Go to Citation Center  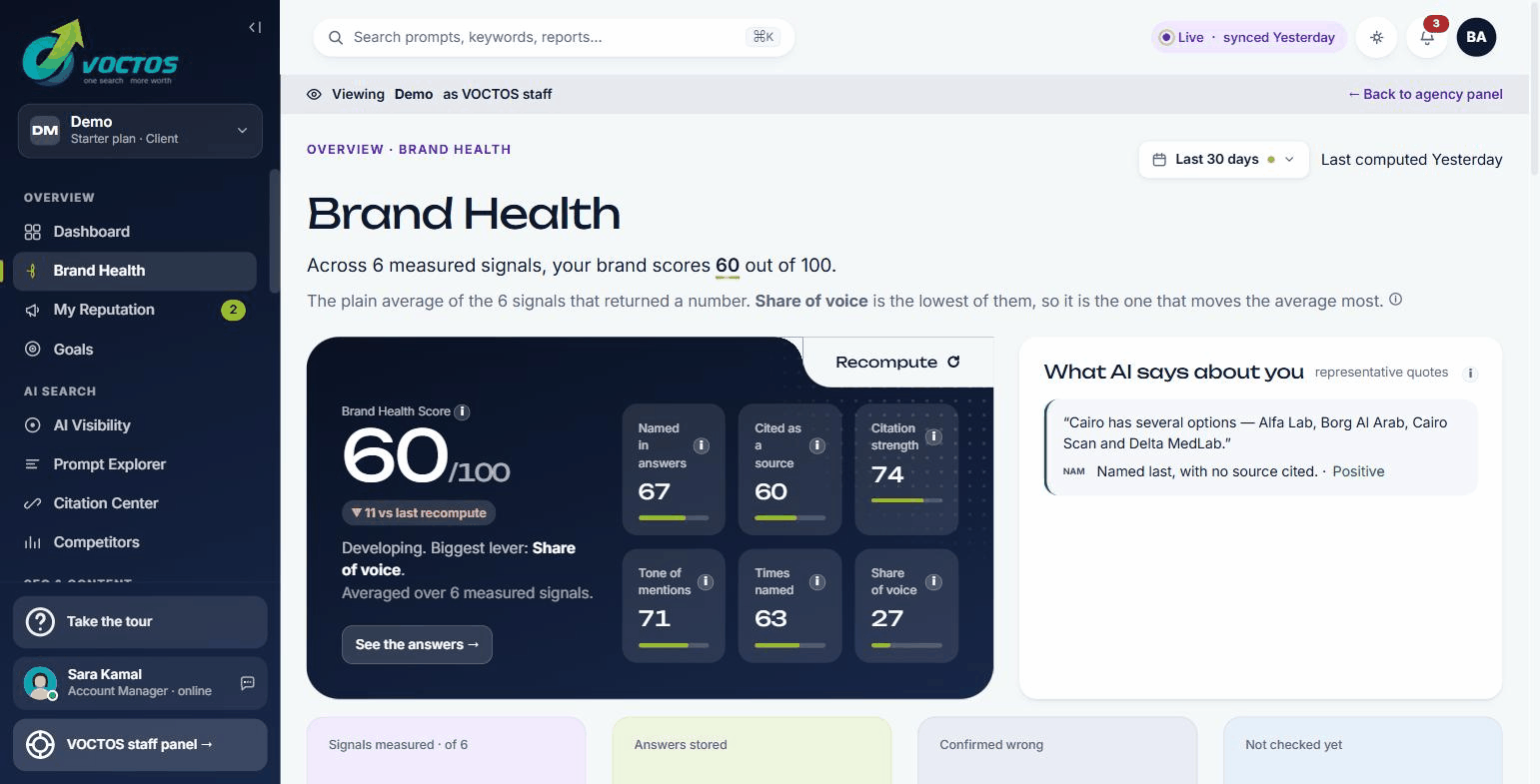coord(134,503)
